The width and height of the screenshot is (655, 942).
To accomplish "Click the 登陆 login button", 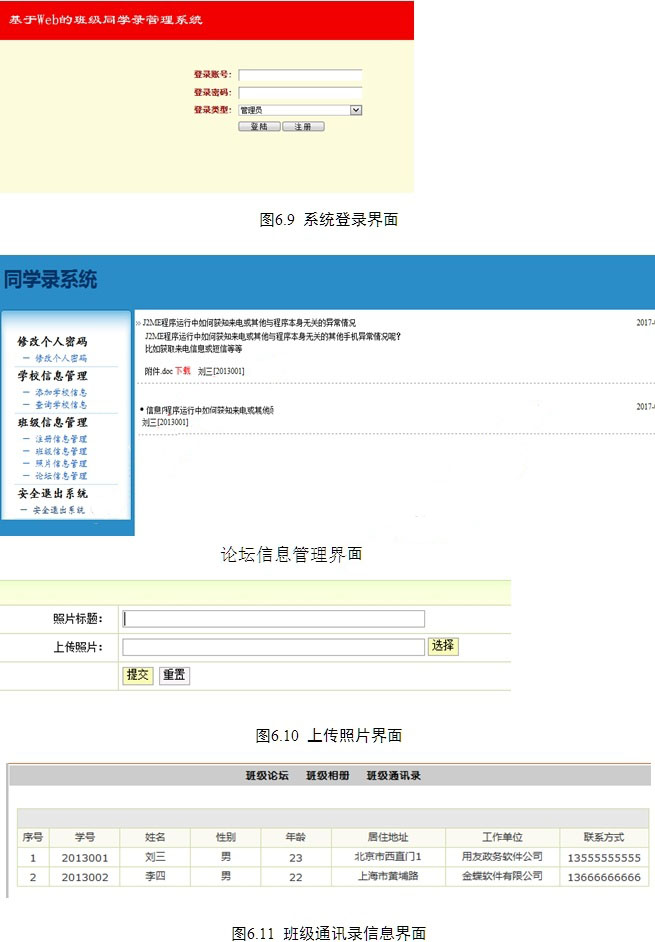I will [259, 127].
